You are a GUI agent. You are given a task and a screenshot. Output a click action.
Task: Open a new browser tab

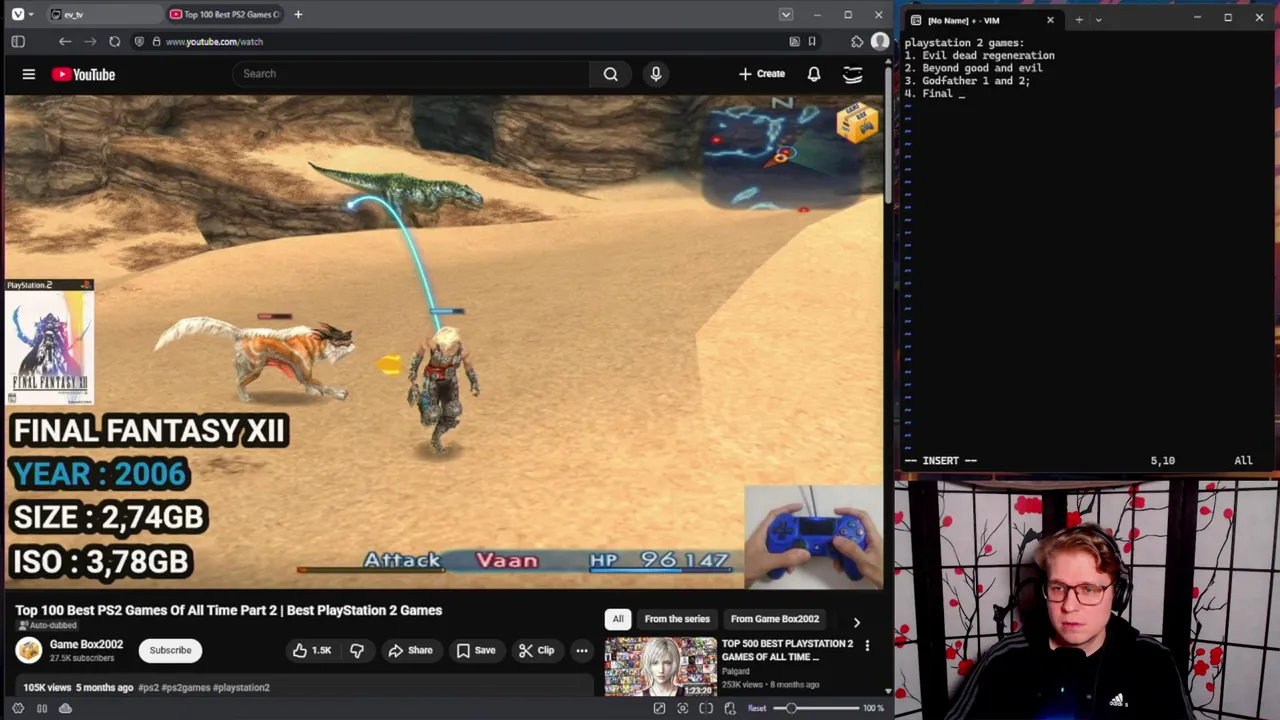pyautogui.click(x=298, y=14)
